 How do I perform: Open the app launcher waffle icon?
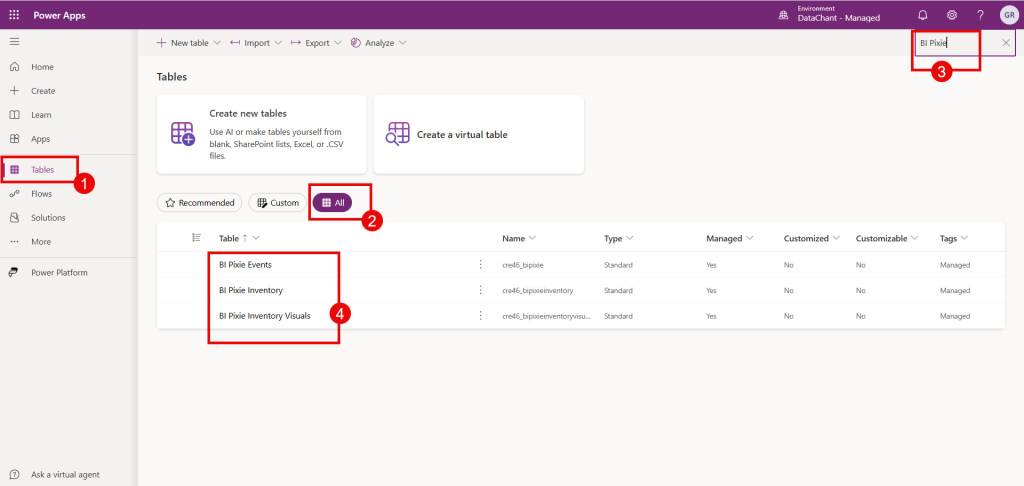coord(14,15)
